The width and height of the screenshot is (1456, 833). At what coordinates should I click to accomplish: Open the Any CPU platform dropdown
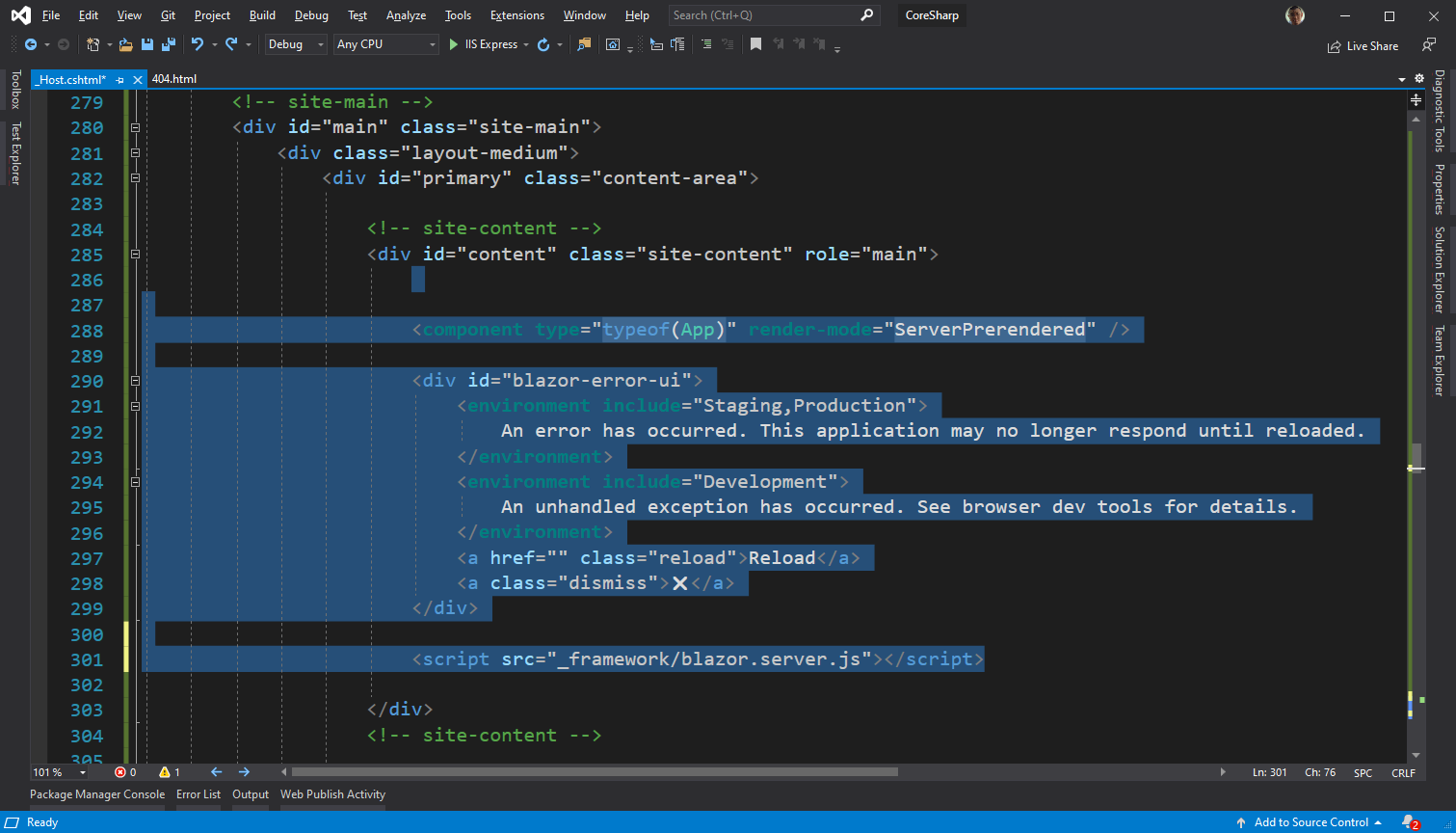point(385,44)
